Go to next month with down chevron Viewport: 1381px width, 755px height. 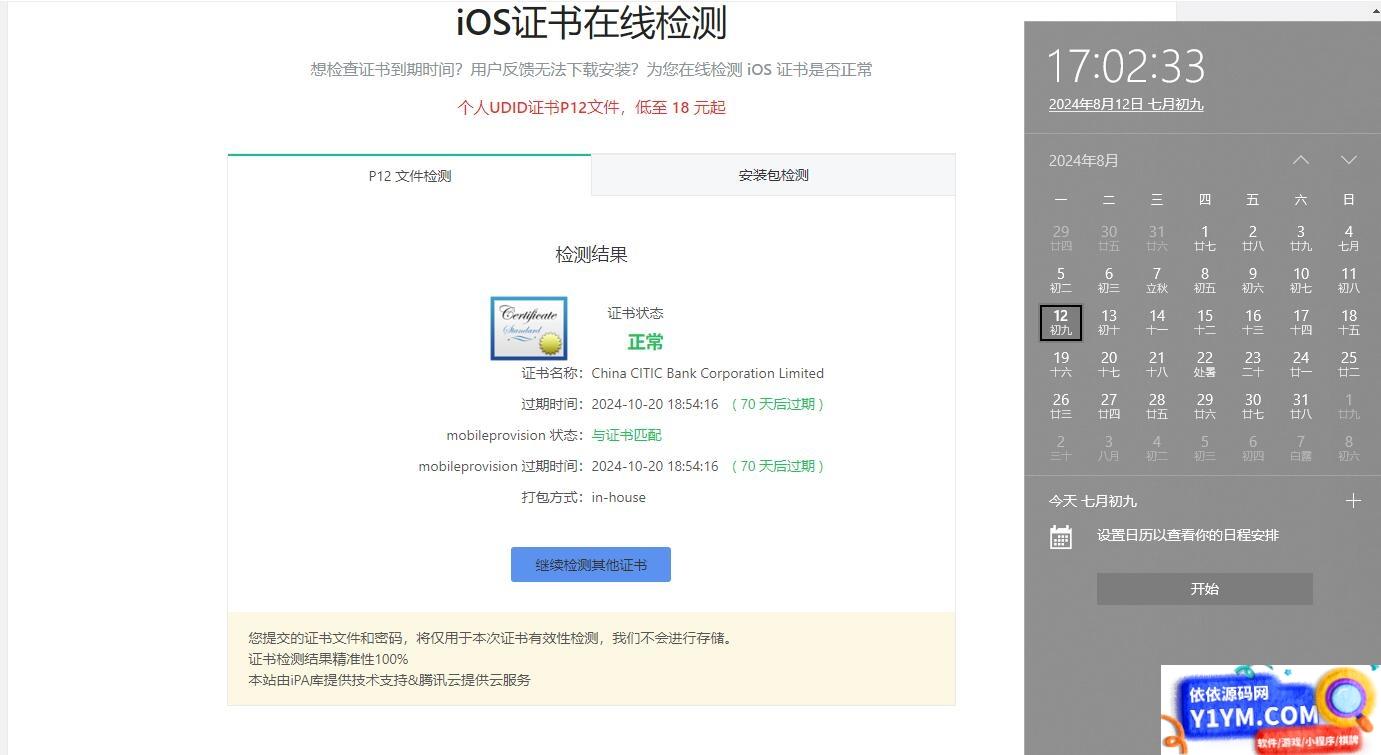pos(1348,160)
